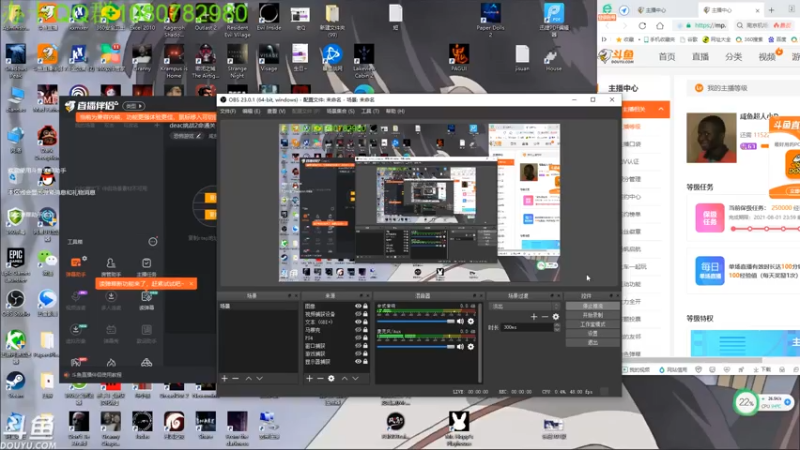Increase transition duration with the stepper arrow
Viewport: 800px width, 450px height.
[x=557, y=326]
